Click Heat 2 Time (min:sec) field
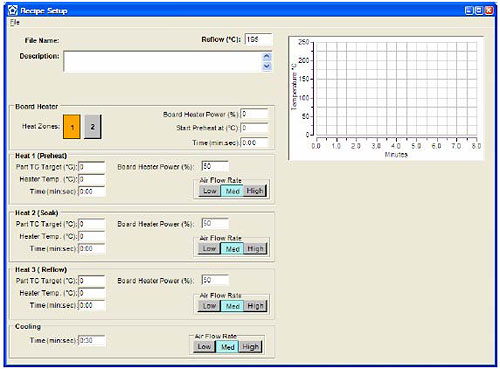 [92, 249]
